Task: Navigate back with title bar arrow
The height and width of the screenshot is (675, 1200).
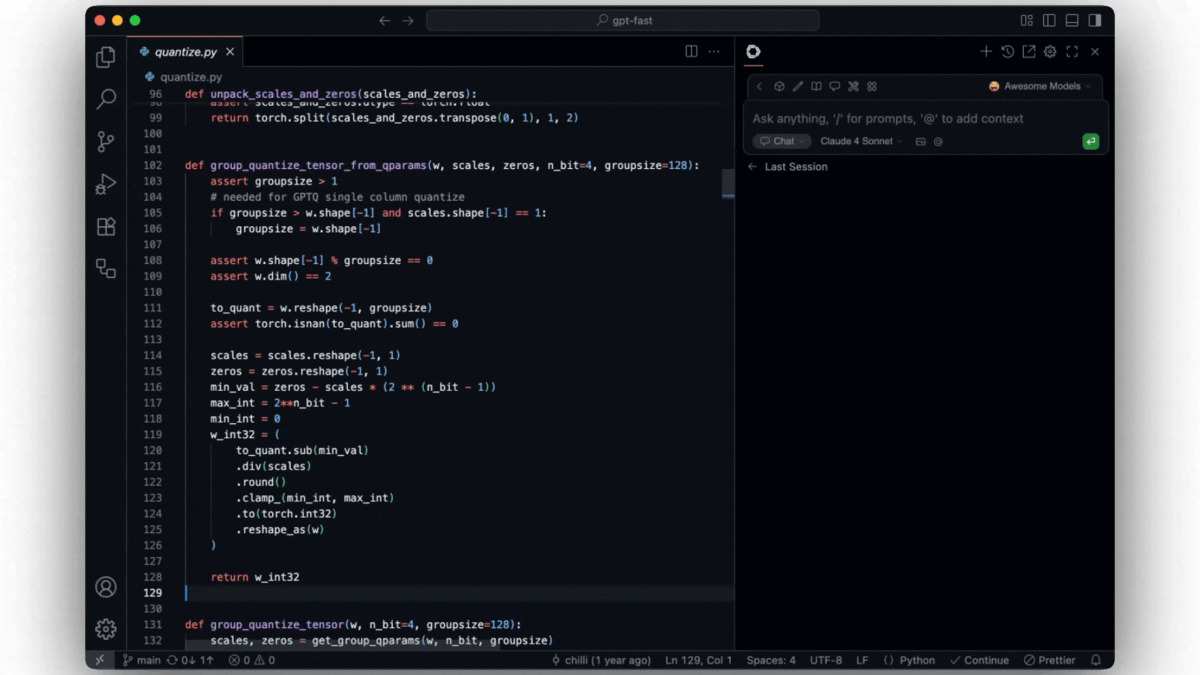Action: tap(385, 20)
